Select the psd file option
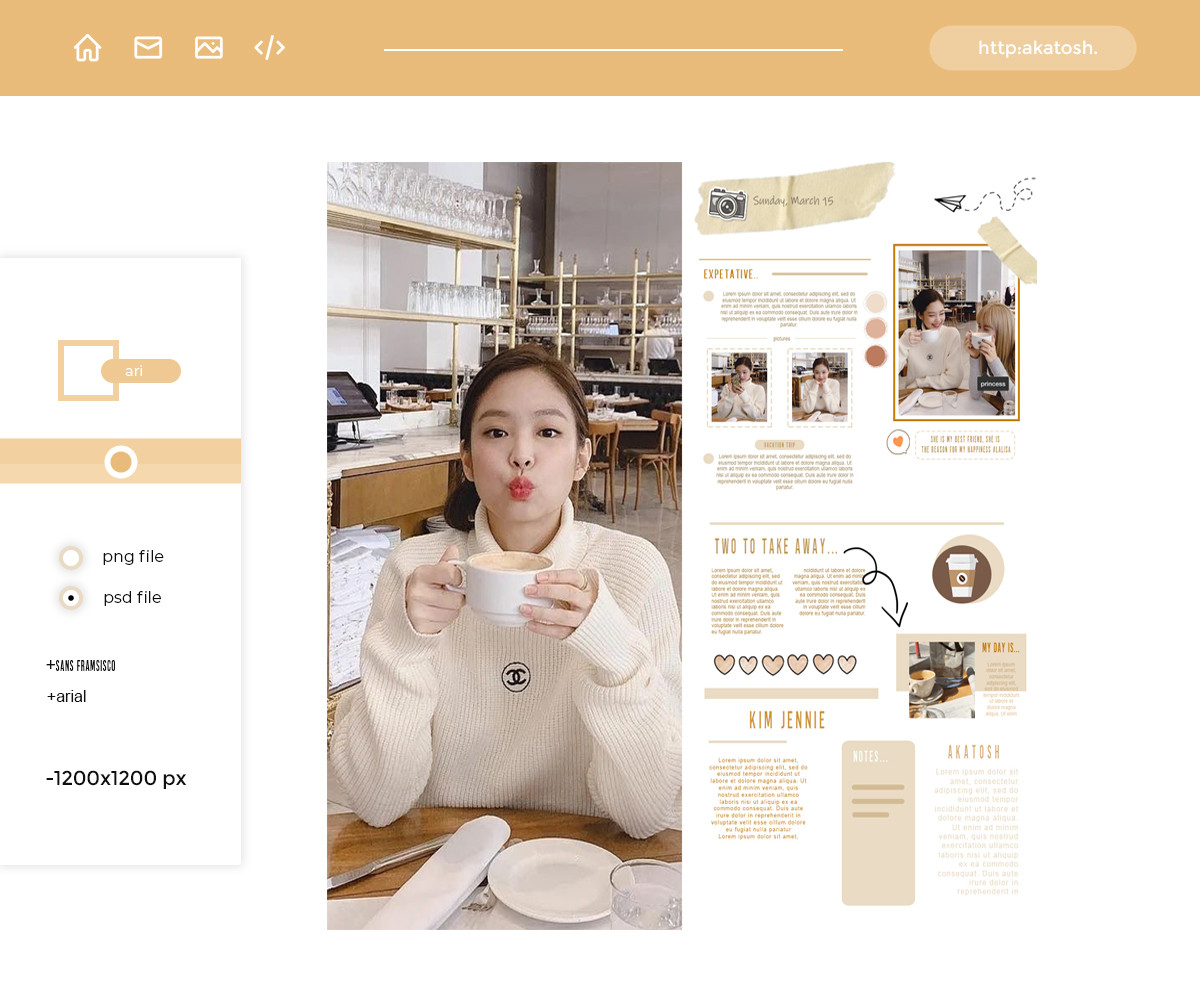Image resolution: width=1200 pixels, height=1000 pixels. (71, 598)
